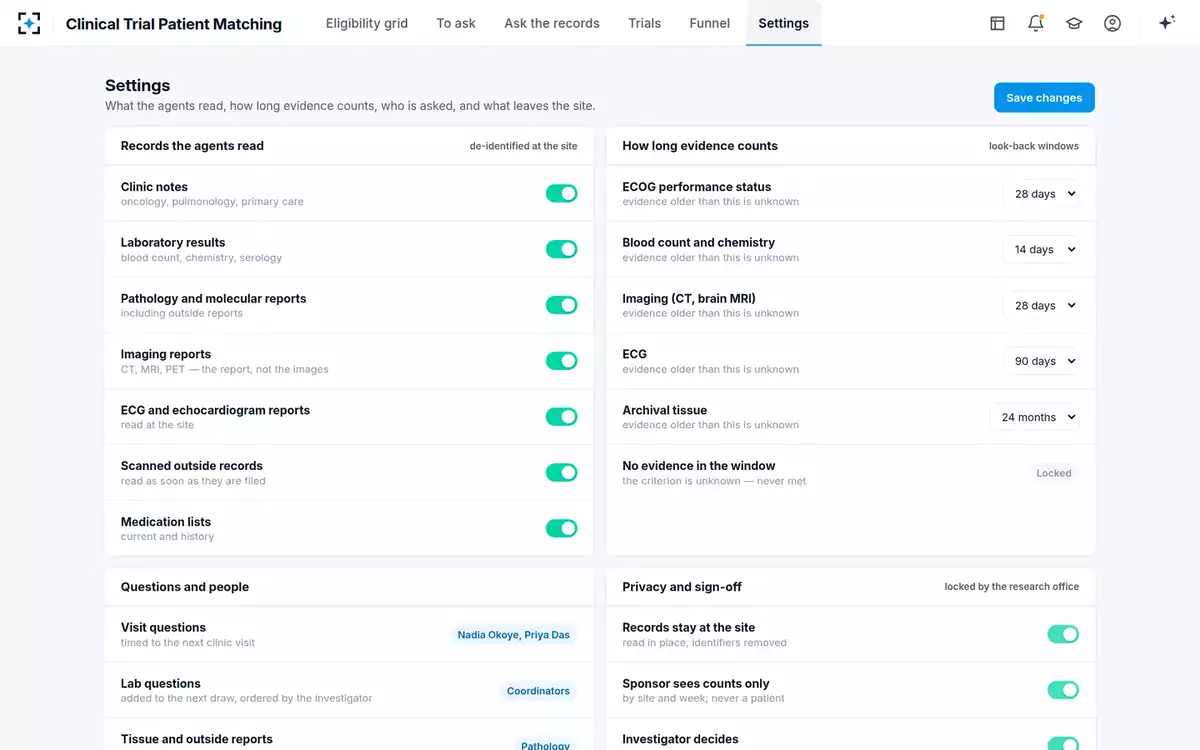Click 'including outside reports' description
The image size is (1200, 750).
point(182,314)
